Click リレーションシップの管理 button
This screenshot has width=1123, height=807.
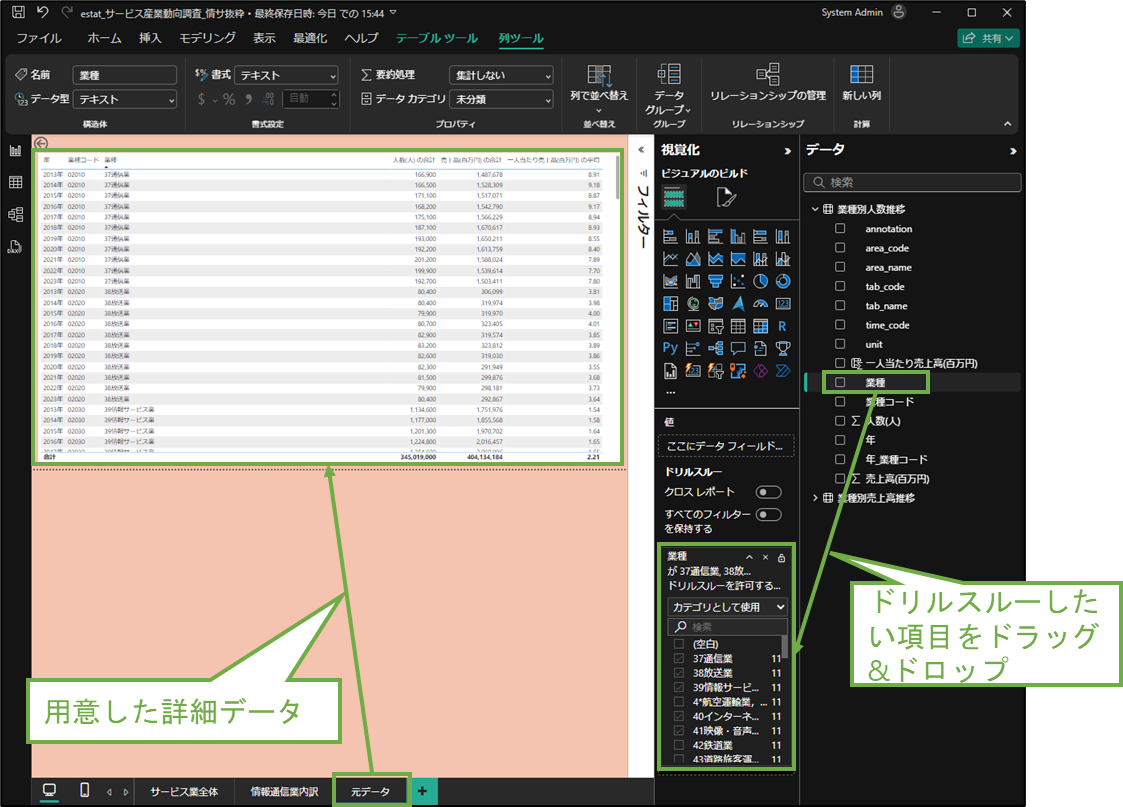(768, 84)
